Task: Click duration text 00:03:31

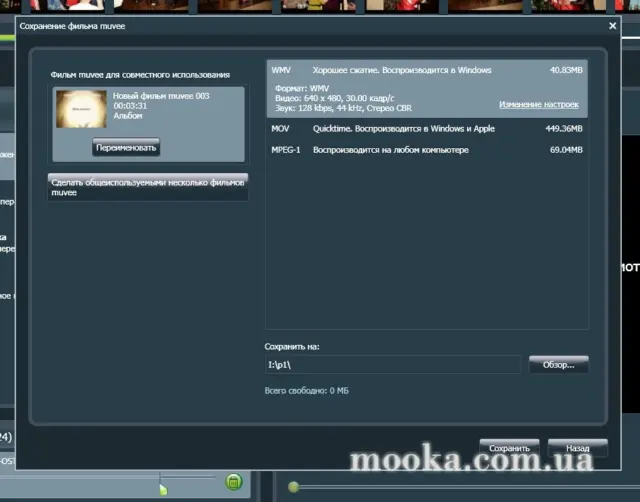Action: point(130,106)
